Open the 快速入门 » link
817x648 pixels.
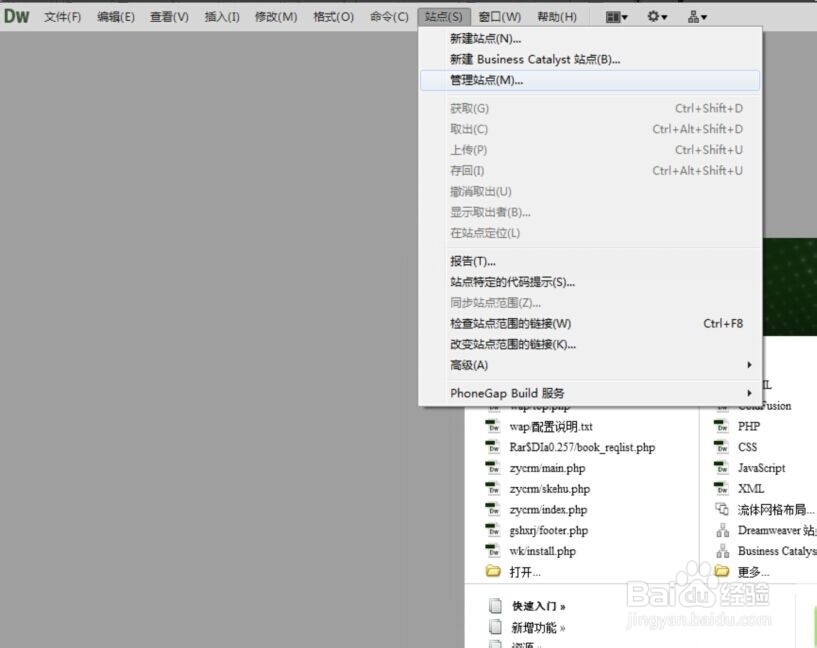coord(539,606)
